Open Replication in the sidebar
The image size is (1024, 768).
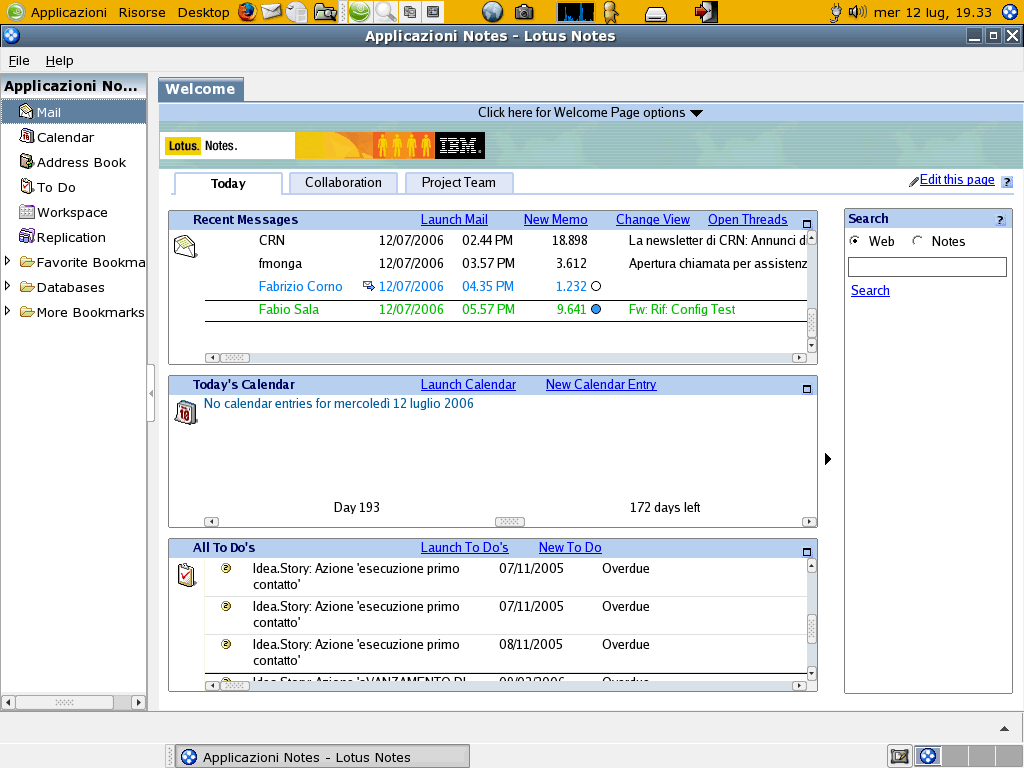[x=63, y=237]
